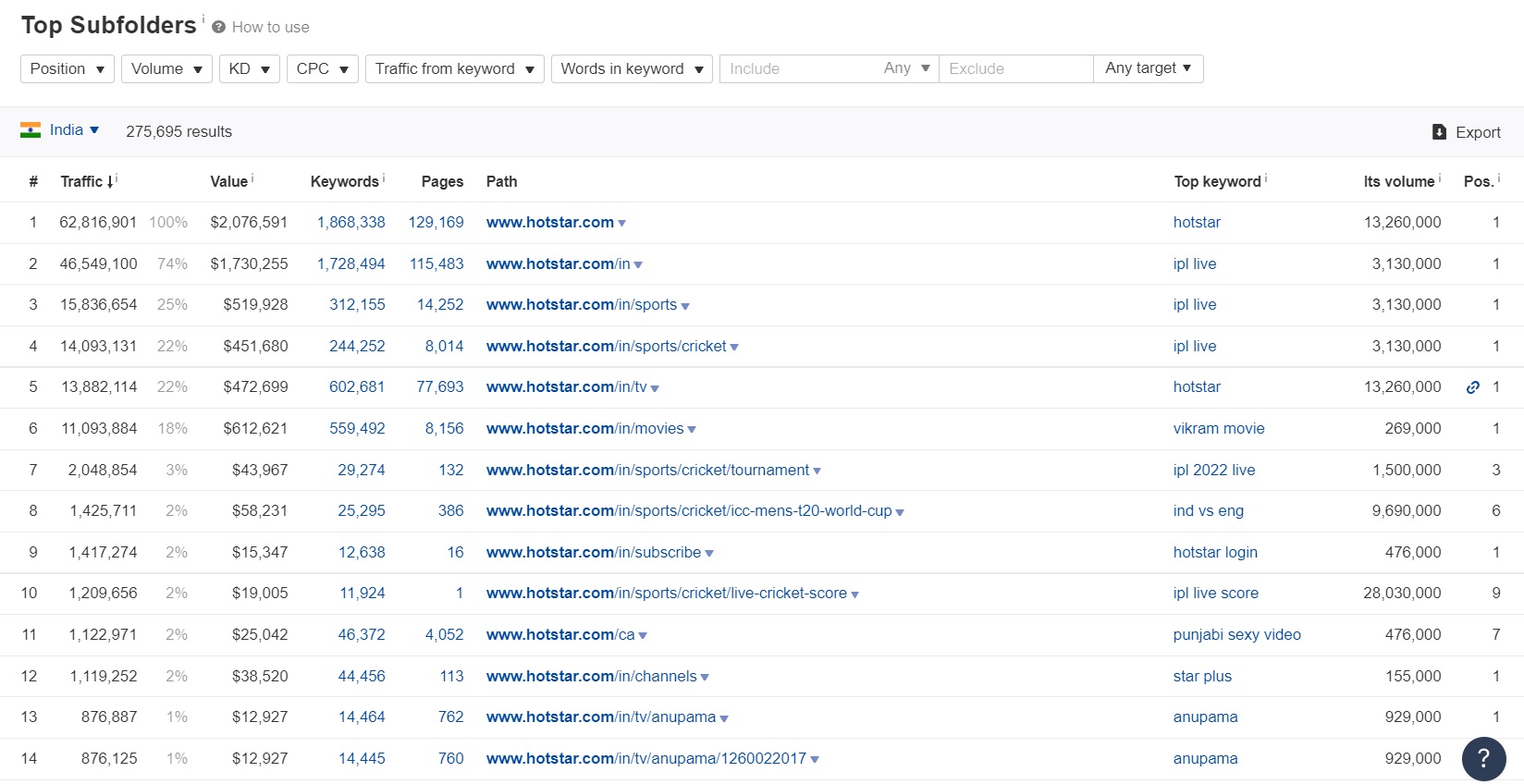The width and height of the screenshot is (1524, 784).
Task: Expand the icc-mens-t20-world-cup path arrow
Action: click(900, 512)
